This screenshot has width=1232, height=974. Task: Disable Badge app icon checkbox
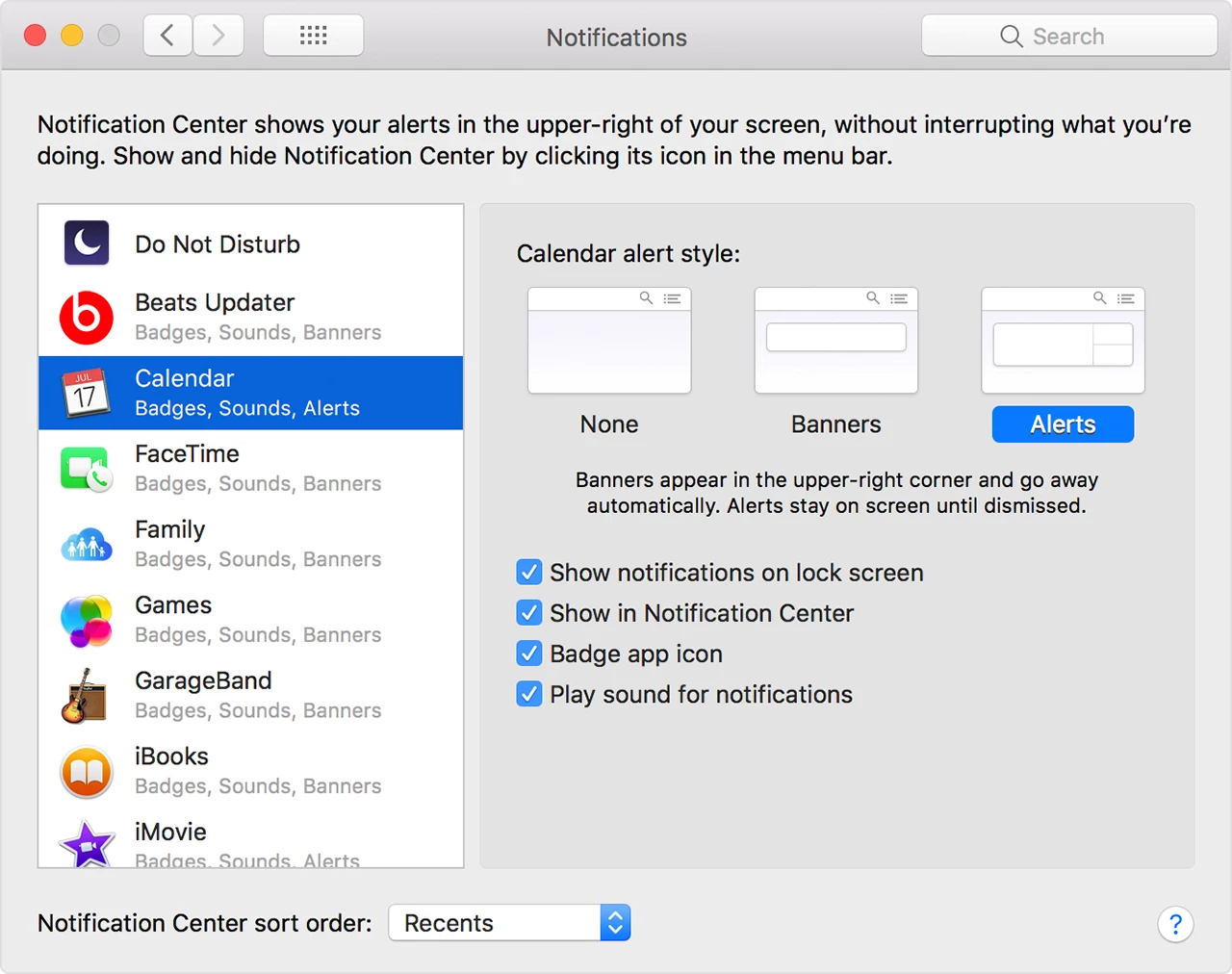529,654
